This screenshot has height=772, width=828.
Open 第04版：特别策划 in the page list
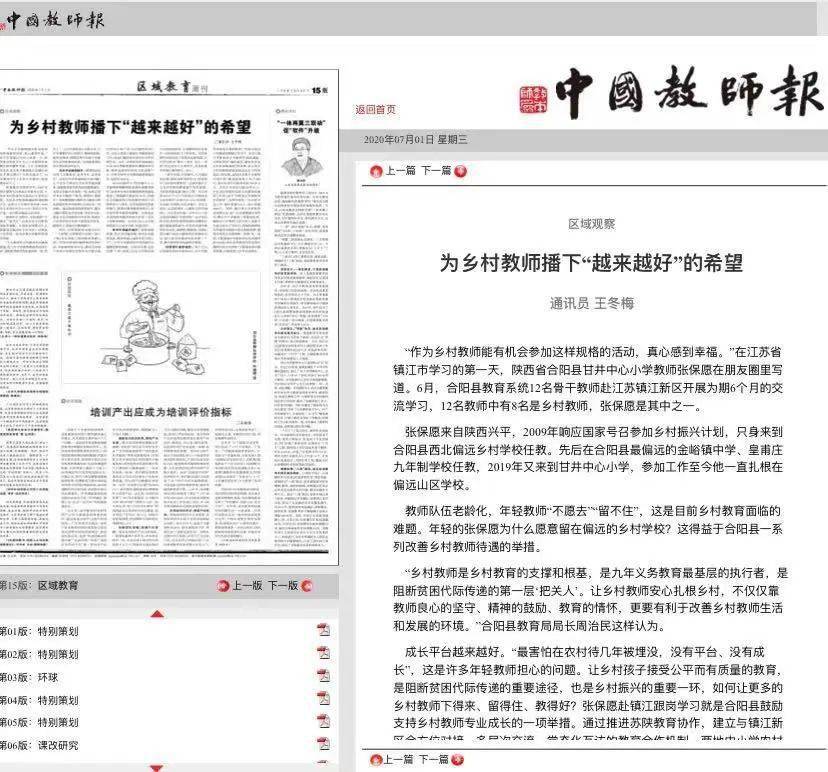point(39,700)
